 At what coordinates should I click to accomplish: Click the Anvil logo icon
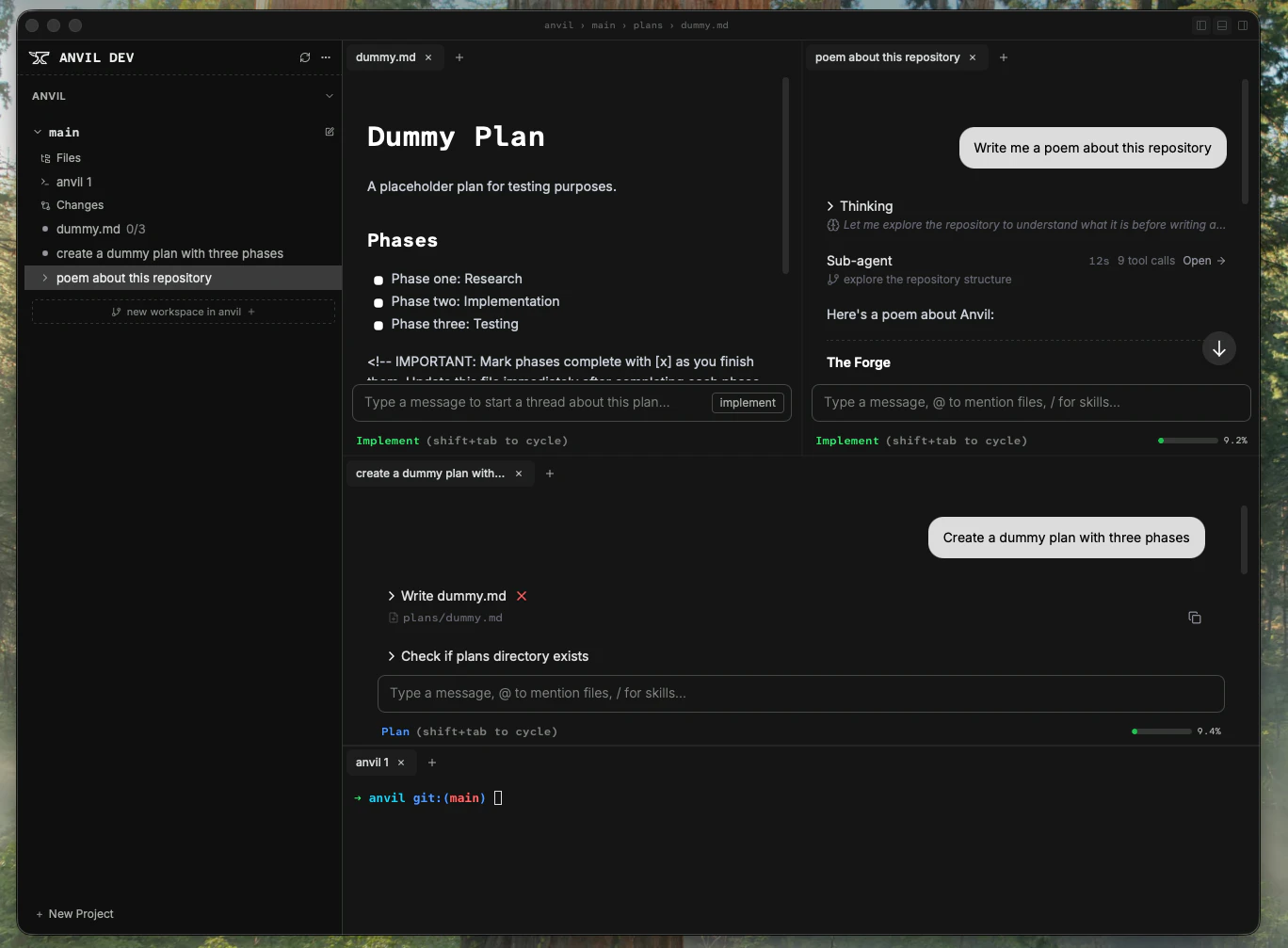(40, 57)
